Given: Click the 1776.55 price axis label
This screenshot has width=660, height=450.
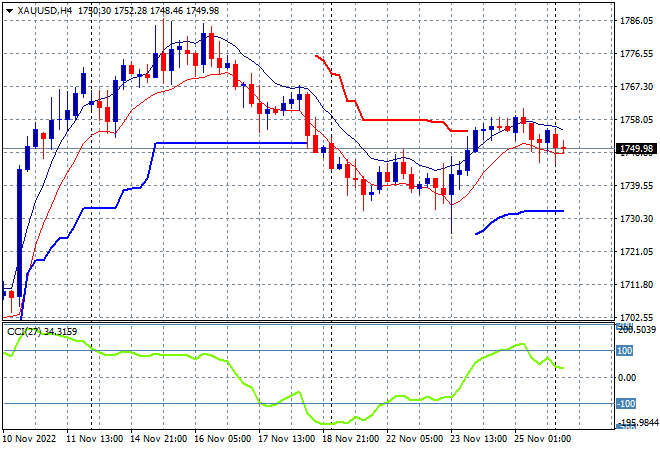Looking at the screenshot, I should pos(636,53).
